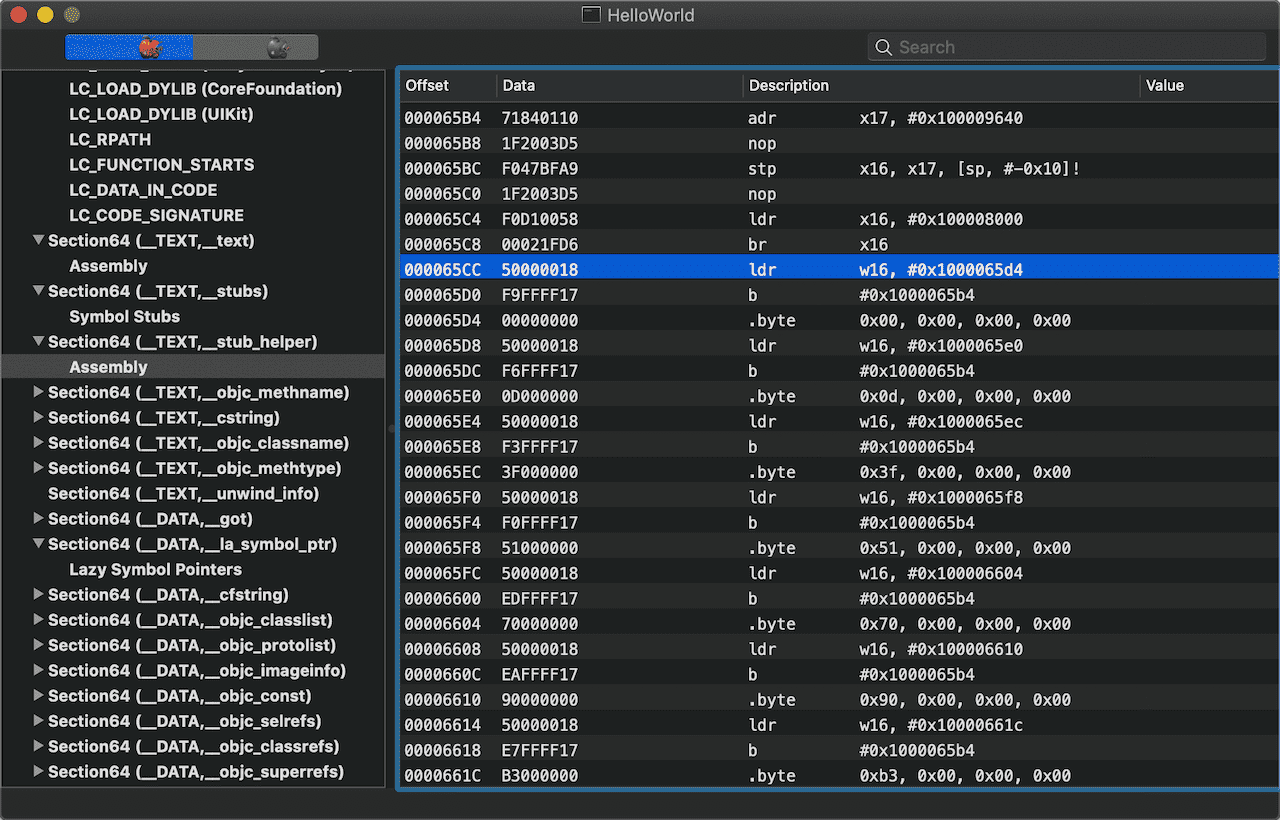Open Symbol Stubs item
The width and height of the screenshot is (1280, 820).
(x=124, y=316)
